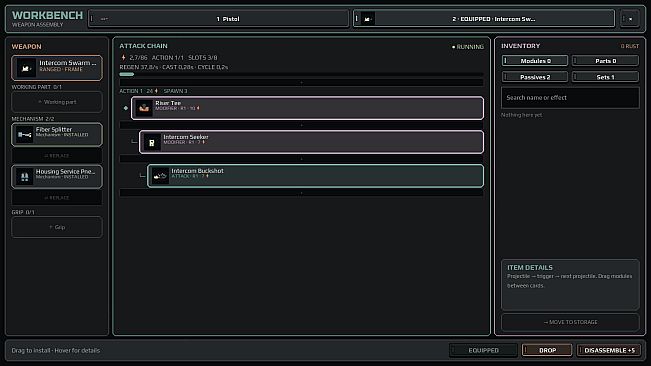Select the Housing Service Pre... mechanism card

click(x=57, y=176)
